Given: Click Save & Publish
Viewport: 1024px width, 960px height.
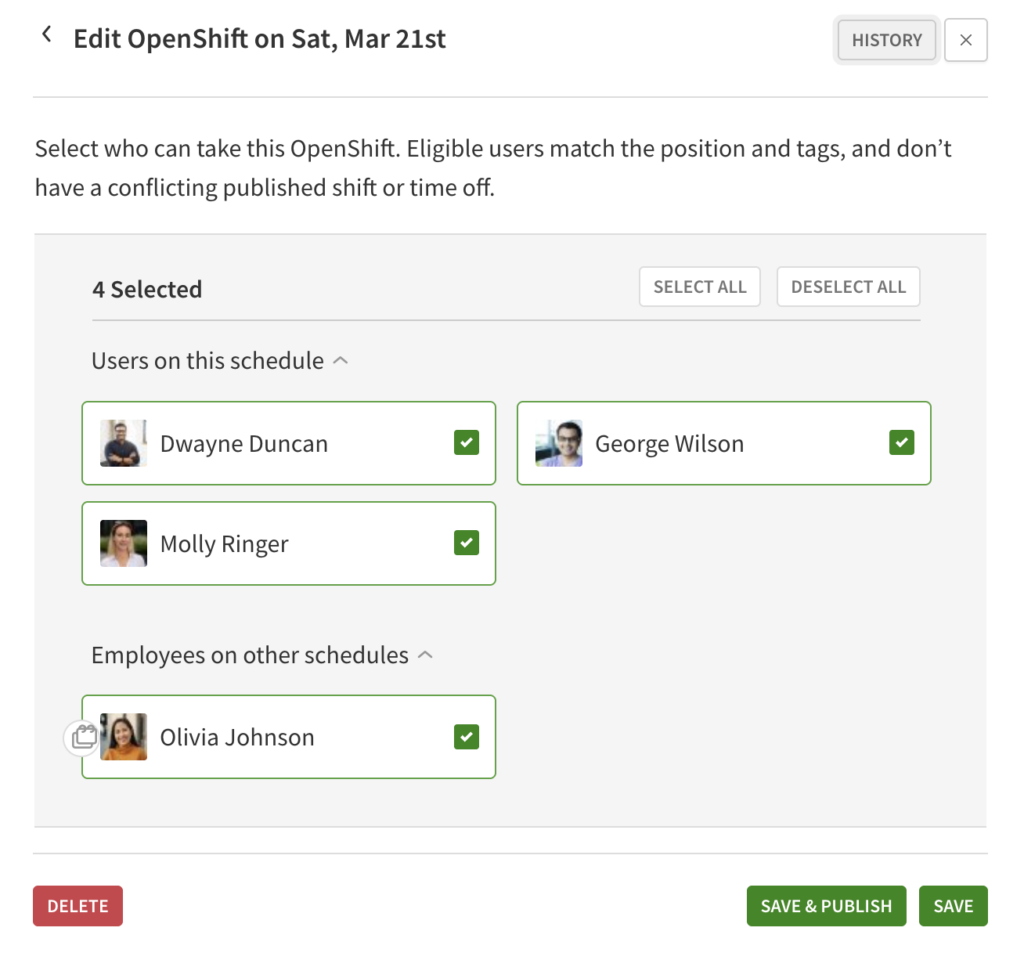Looking at the screenshot, I should coord(826,906).
